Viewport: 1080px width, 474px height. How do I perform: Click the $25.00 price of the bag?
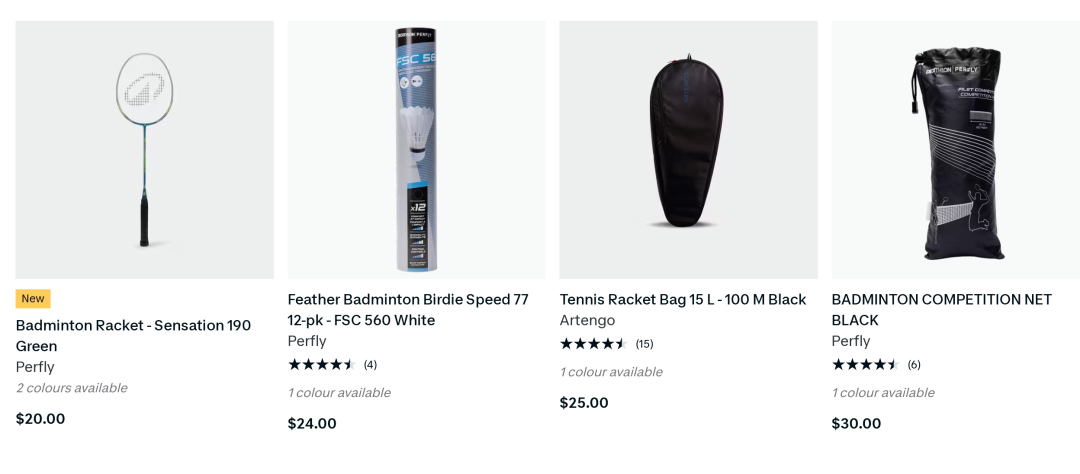click(x=584, y=403)
